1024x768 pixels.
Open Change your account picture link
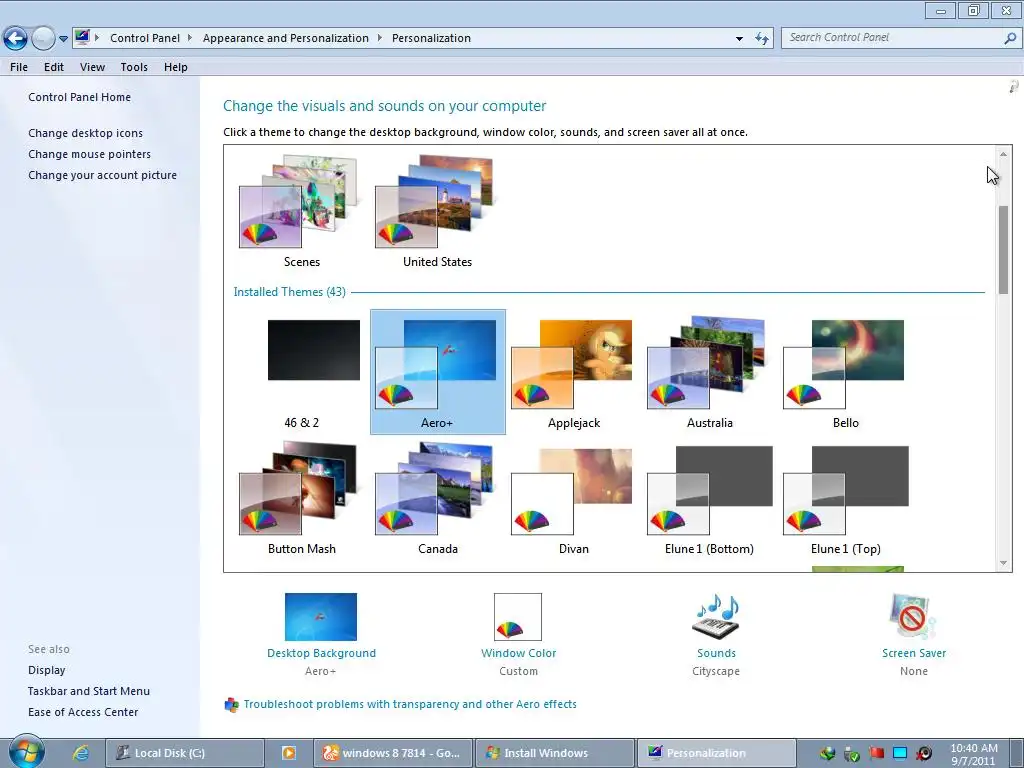[102, 174]
